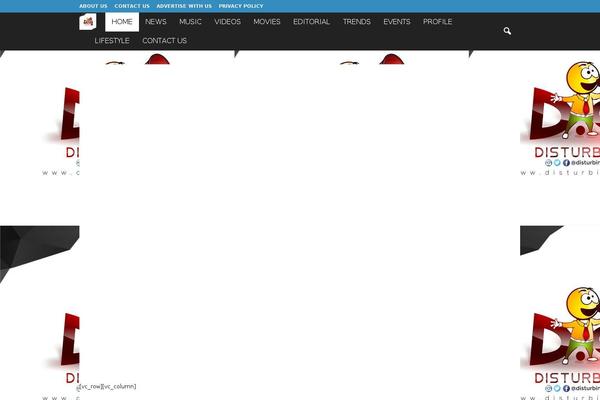Open the Music menu item
This screenshot has width=600, height=400.
[190, 22]
